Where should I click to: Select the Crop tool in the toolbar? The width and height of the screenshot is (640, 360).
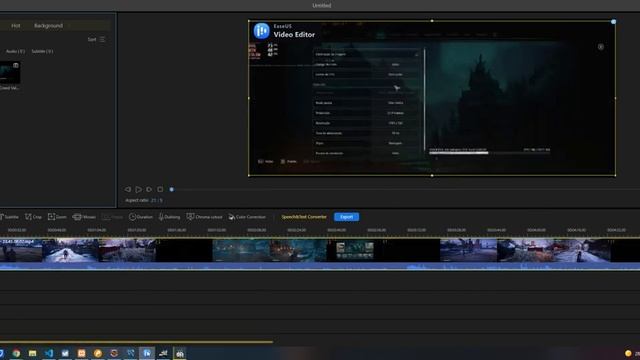[x=33, y=217]
